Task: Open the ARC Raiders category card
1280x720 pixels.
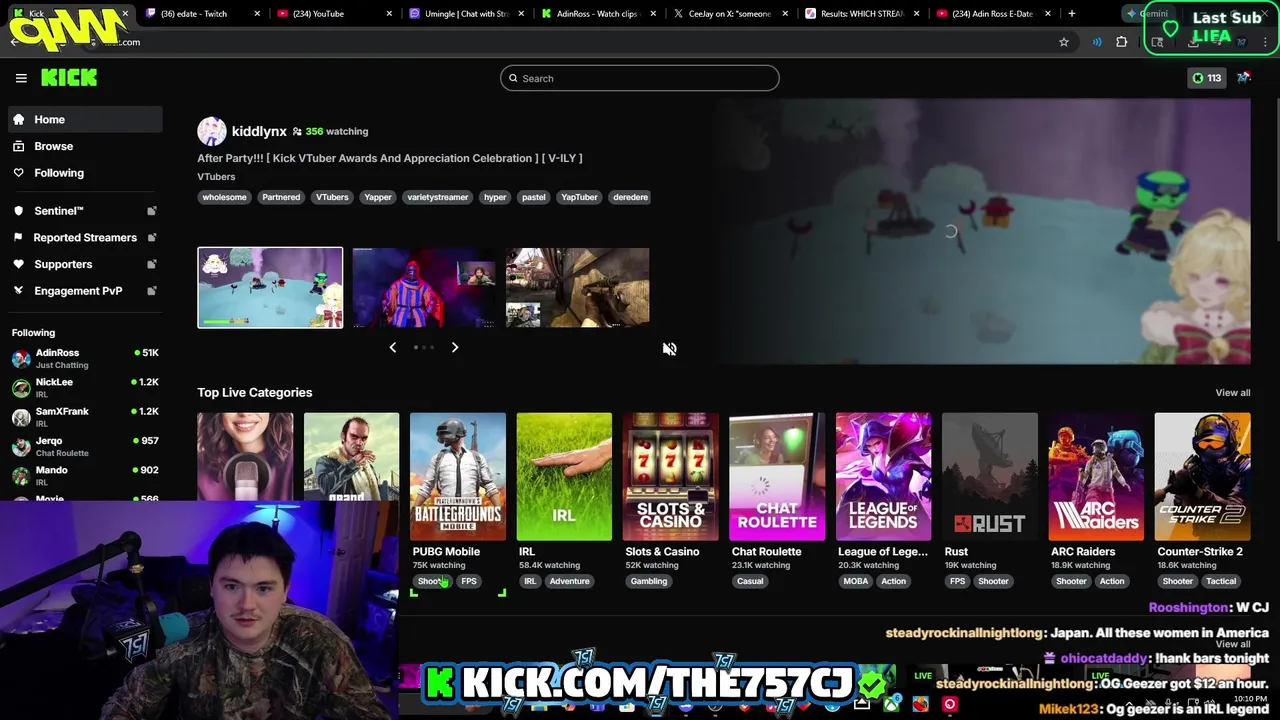Action: [1096, 477]
